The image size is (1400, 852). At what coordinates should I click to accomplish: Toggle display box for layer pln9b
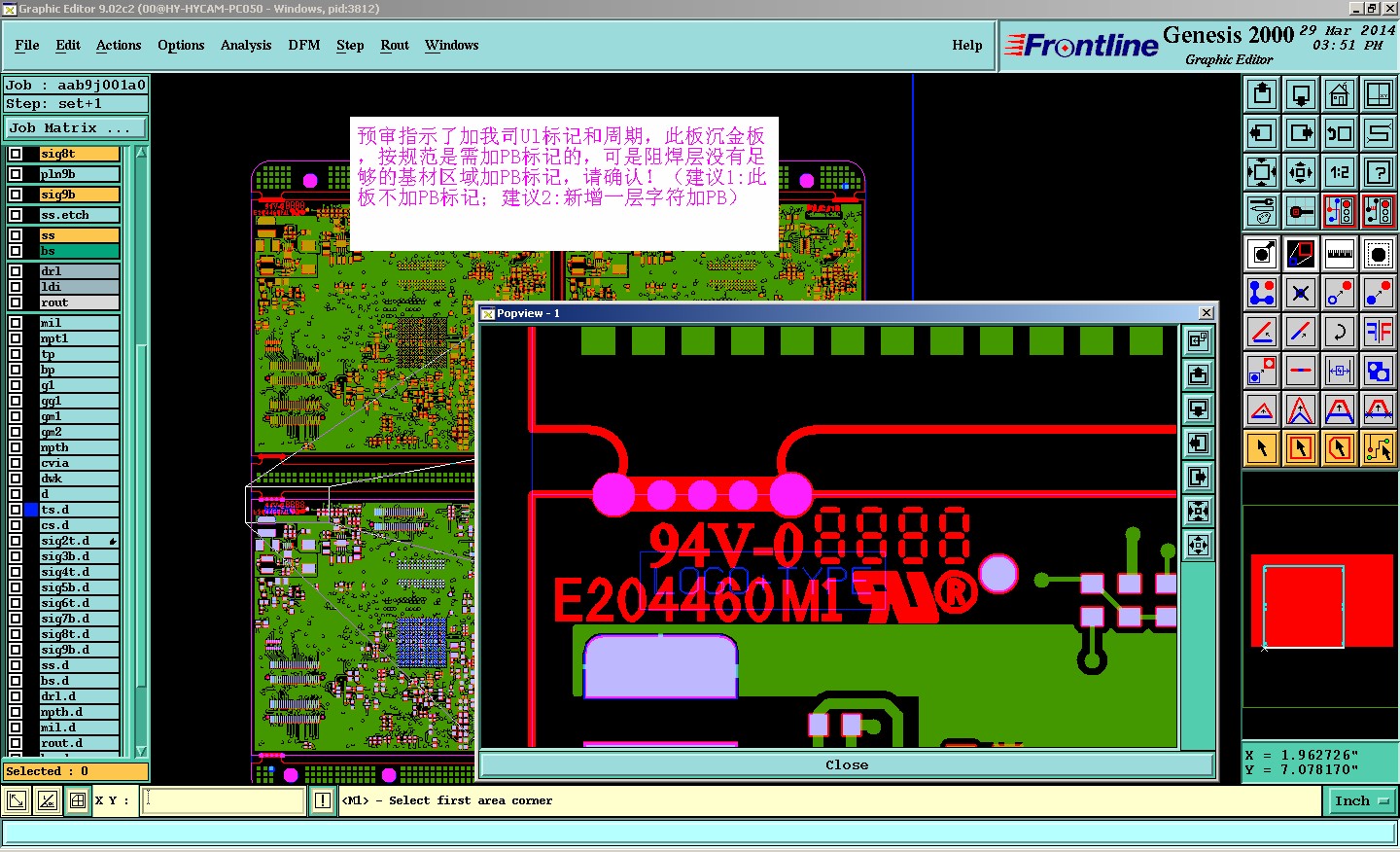(16, 174)
